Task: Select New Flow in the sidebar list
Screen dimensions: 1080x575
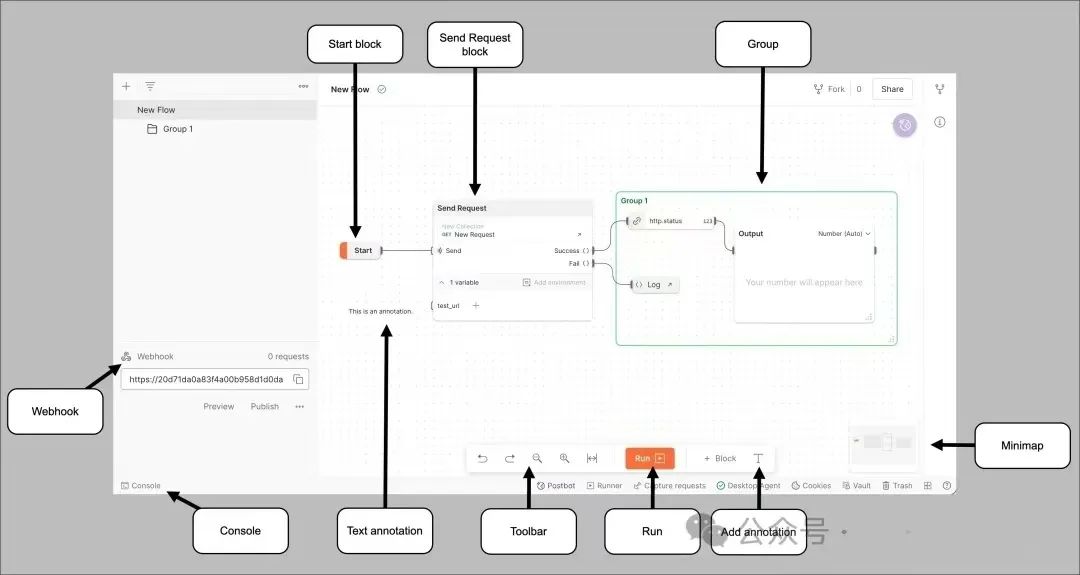Action: coord(156,110)
